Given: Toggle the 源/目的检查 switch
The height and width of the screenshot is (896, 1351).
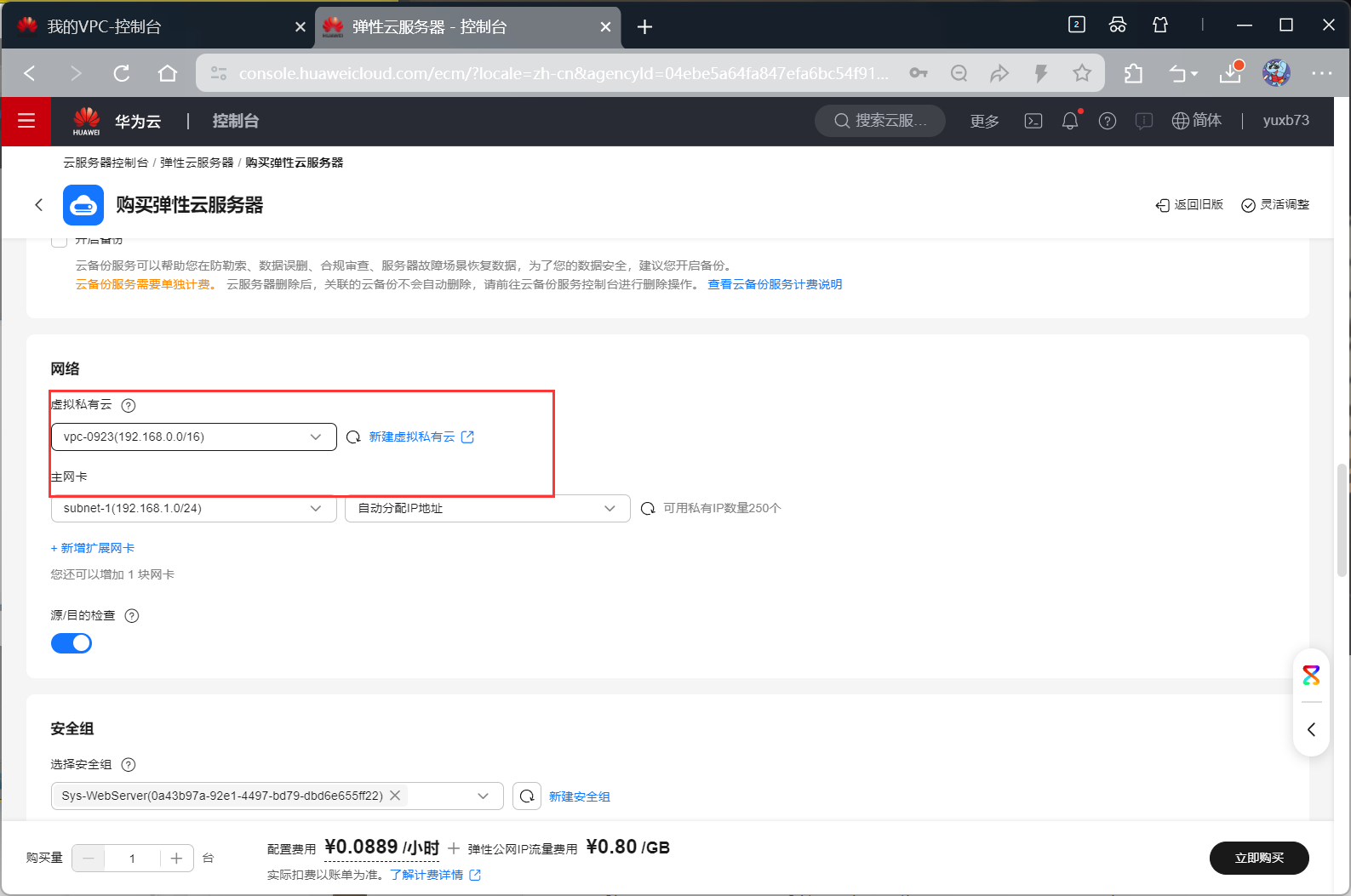Looking at the screenshot, I should (72, 643).
